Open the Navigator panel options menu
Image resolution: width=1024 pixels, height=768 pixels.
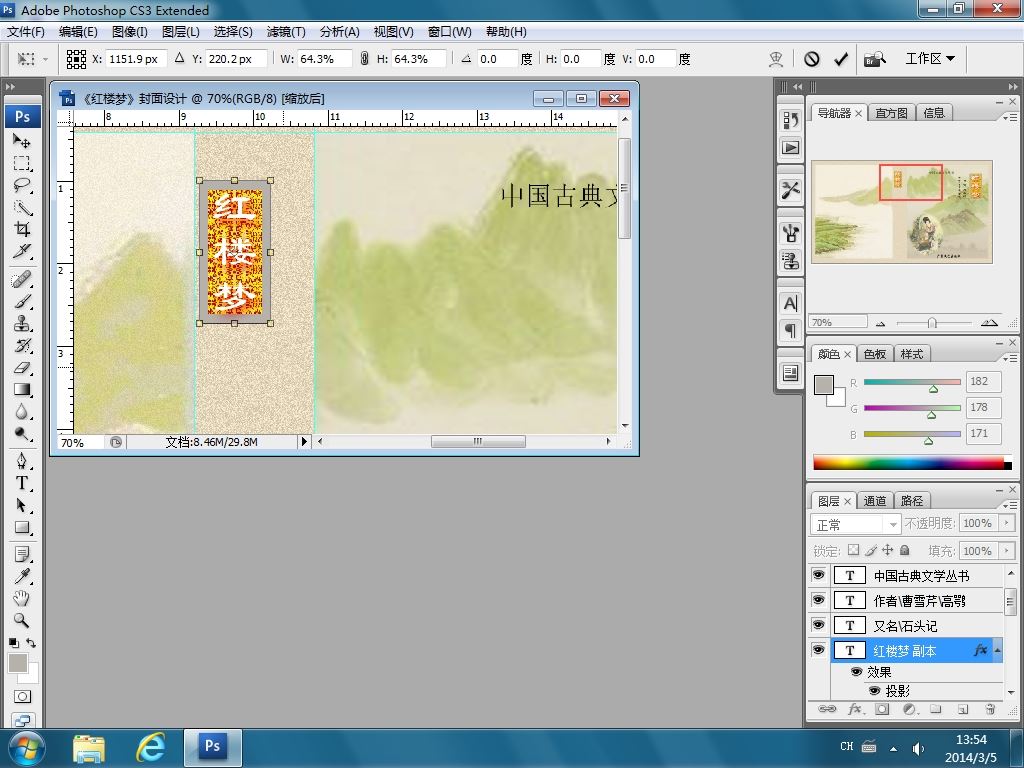[1009, 117]
